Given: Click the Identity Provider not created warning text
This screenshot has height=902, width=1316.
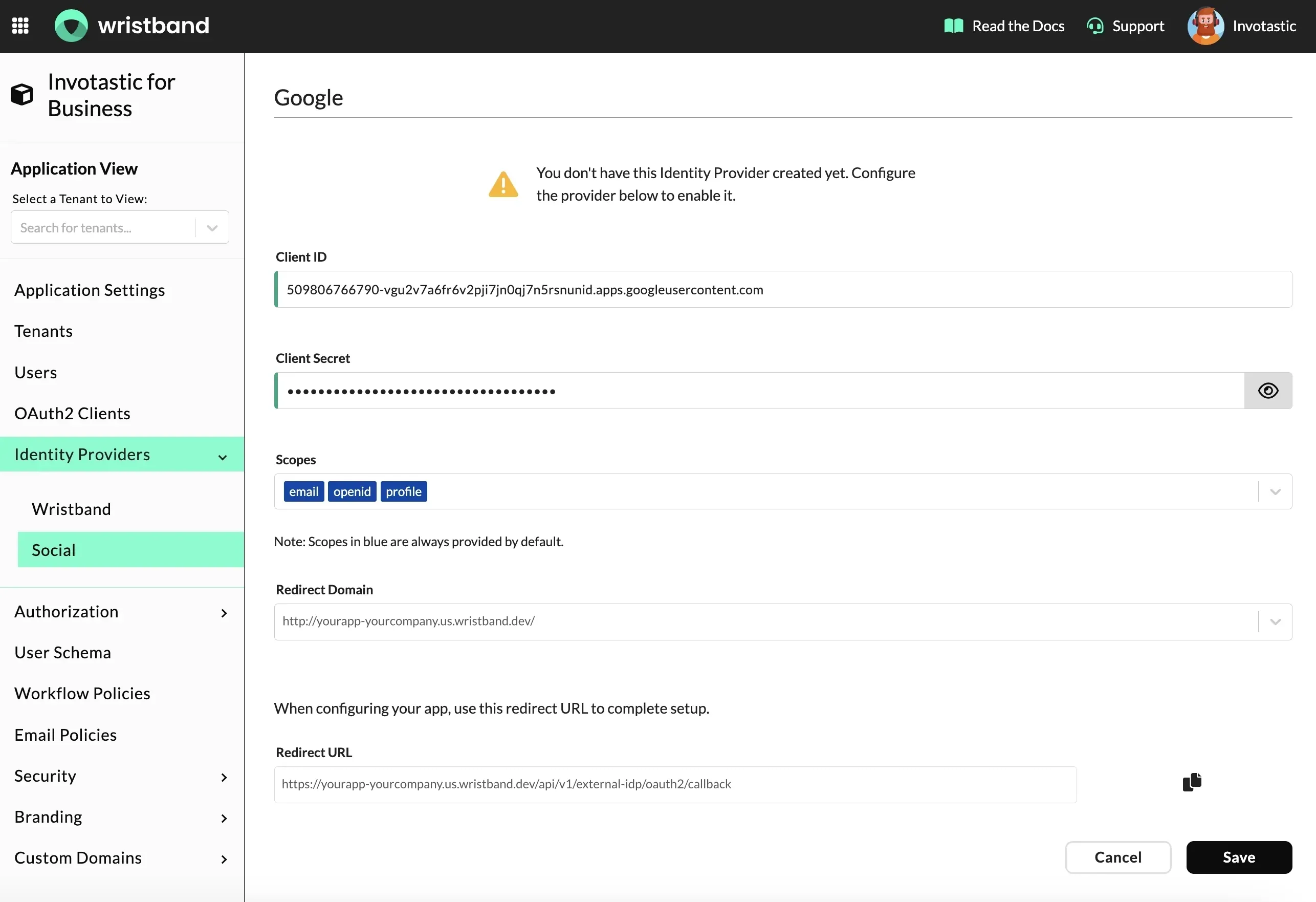Looking at the screenshot, I should pyautogui.click(x=726, y=184).
